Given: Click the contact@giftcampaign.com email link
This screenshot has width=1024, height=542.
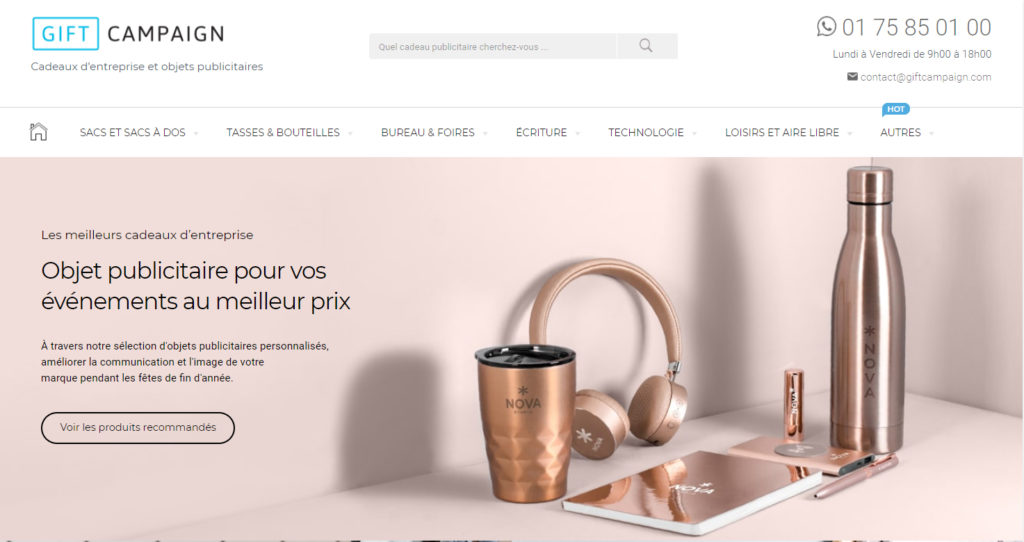Looking at the screenshot, I should pyautogui.click(x=925, y=77).
